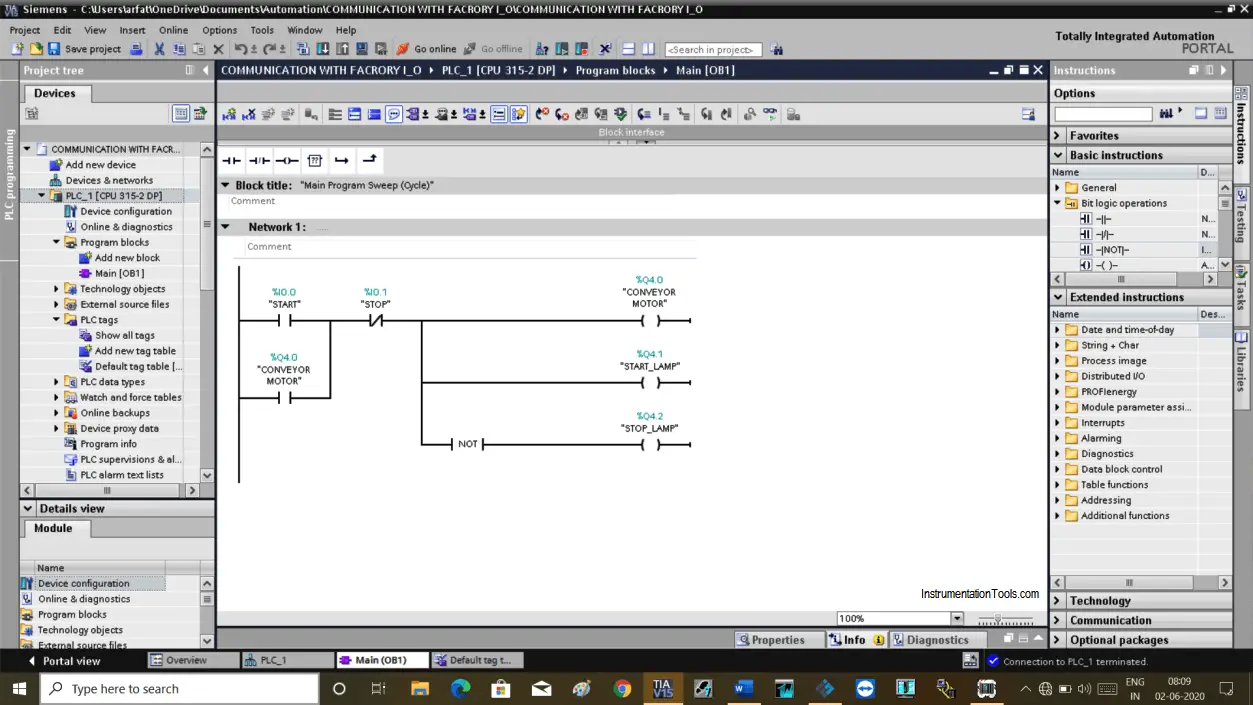Open Microsoft Word from the taskbar

pyautogui.click(x=743, y=689)
